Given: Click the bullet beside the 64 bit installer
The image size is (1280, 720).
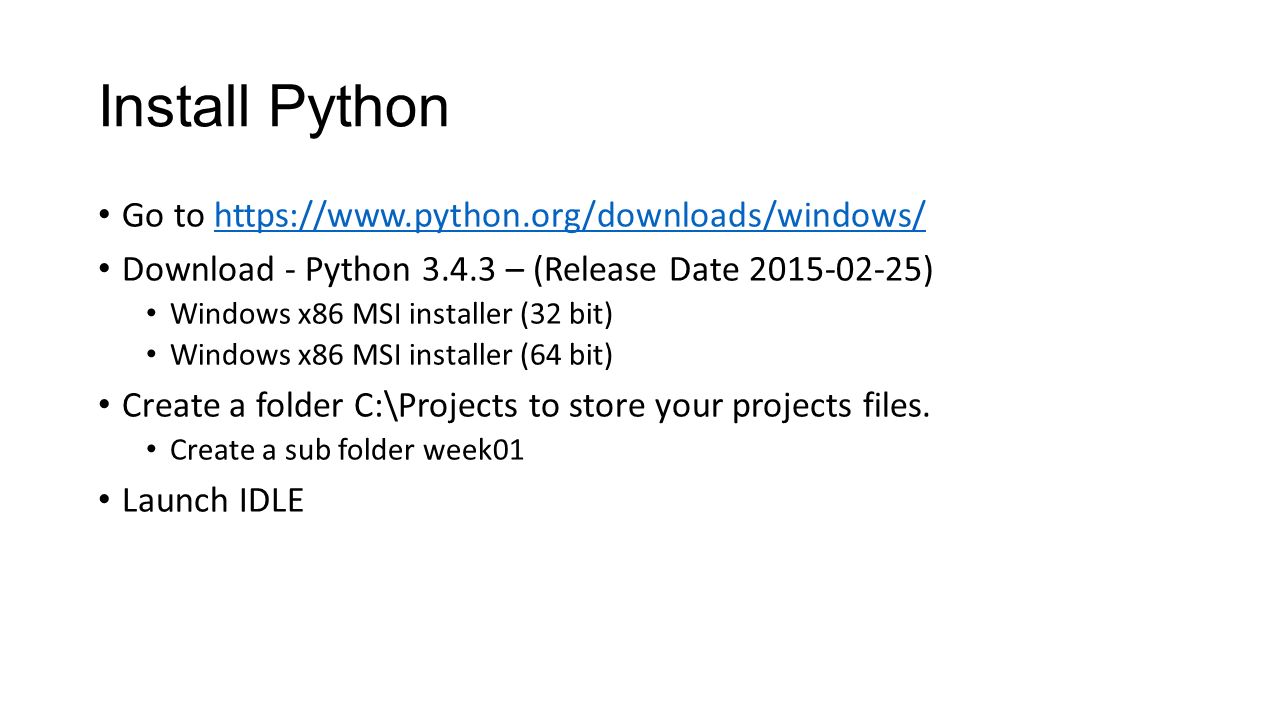Looking at the screenshot, I should (x=152, y=355).
